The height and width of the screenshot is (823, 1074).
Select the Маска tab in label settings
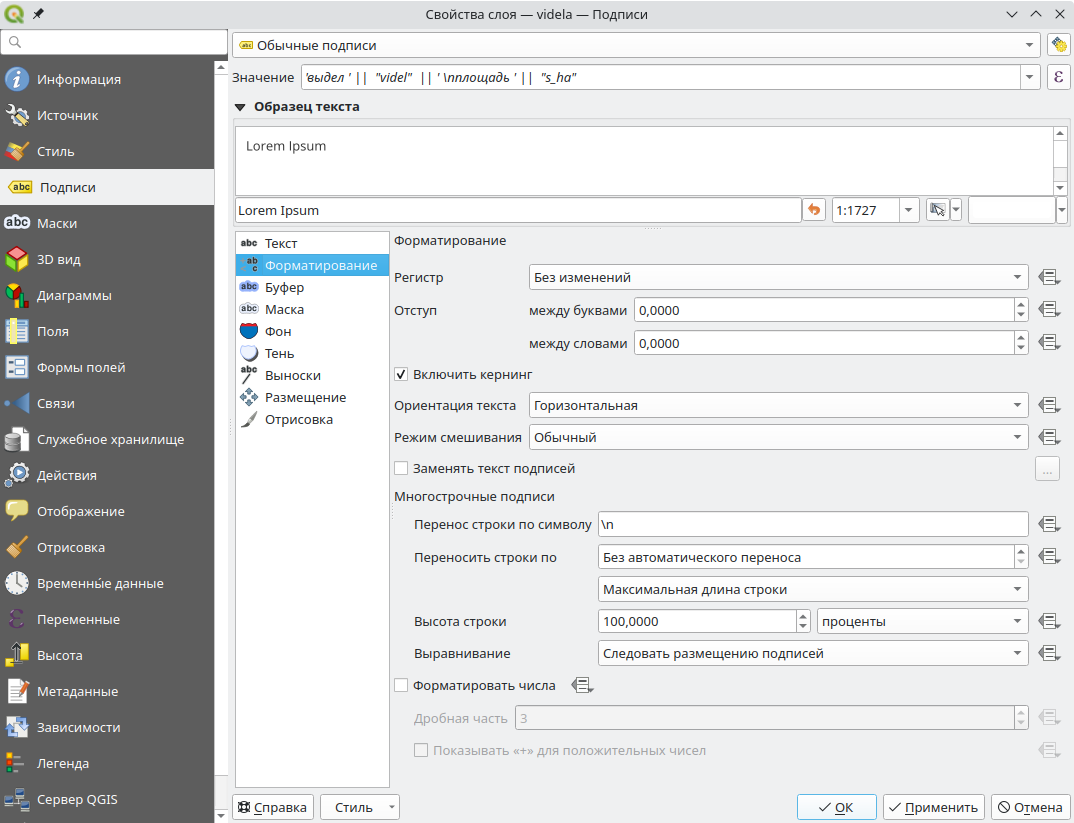pyautogui.click(x=312, y=309)
